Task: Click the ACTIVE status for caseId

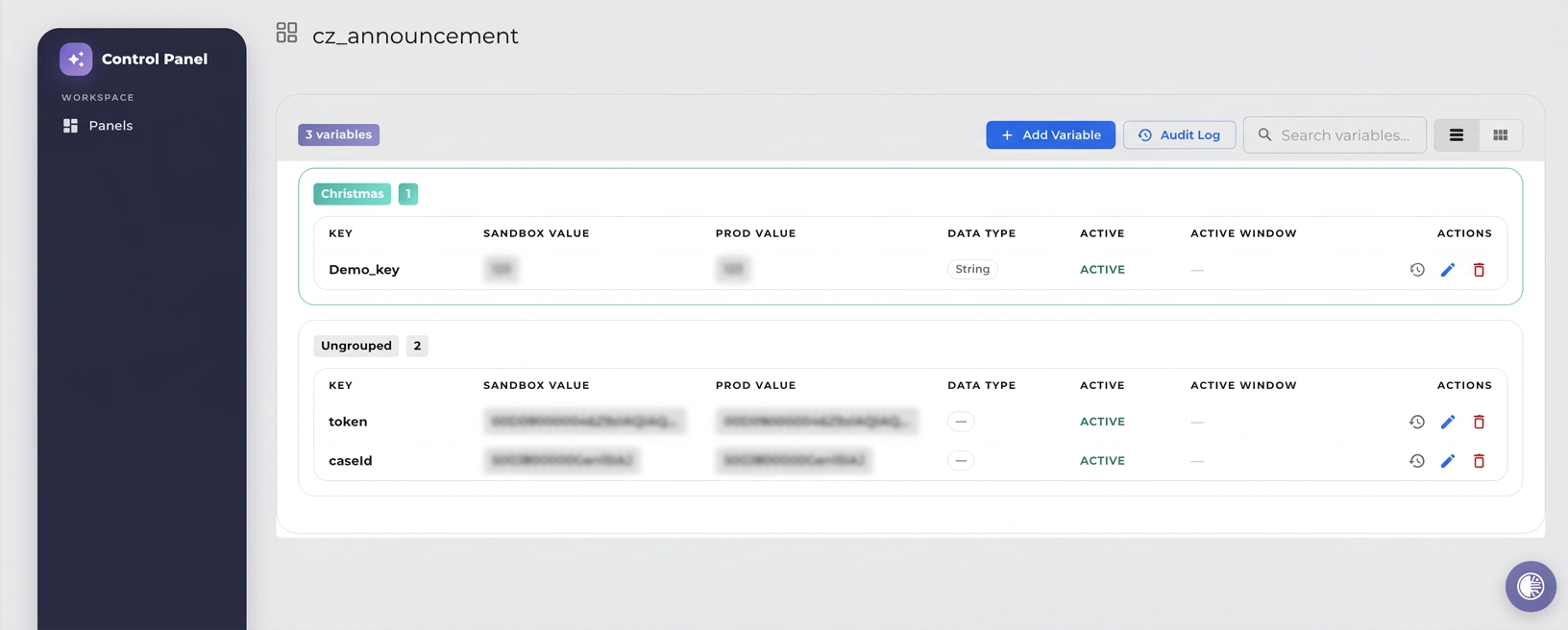Action: 1102,461
